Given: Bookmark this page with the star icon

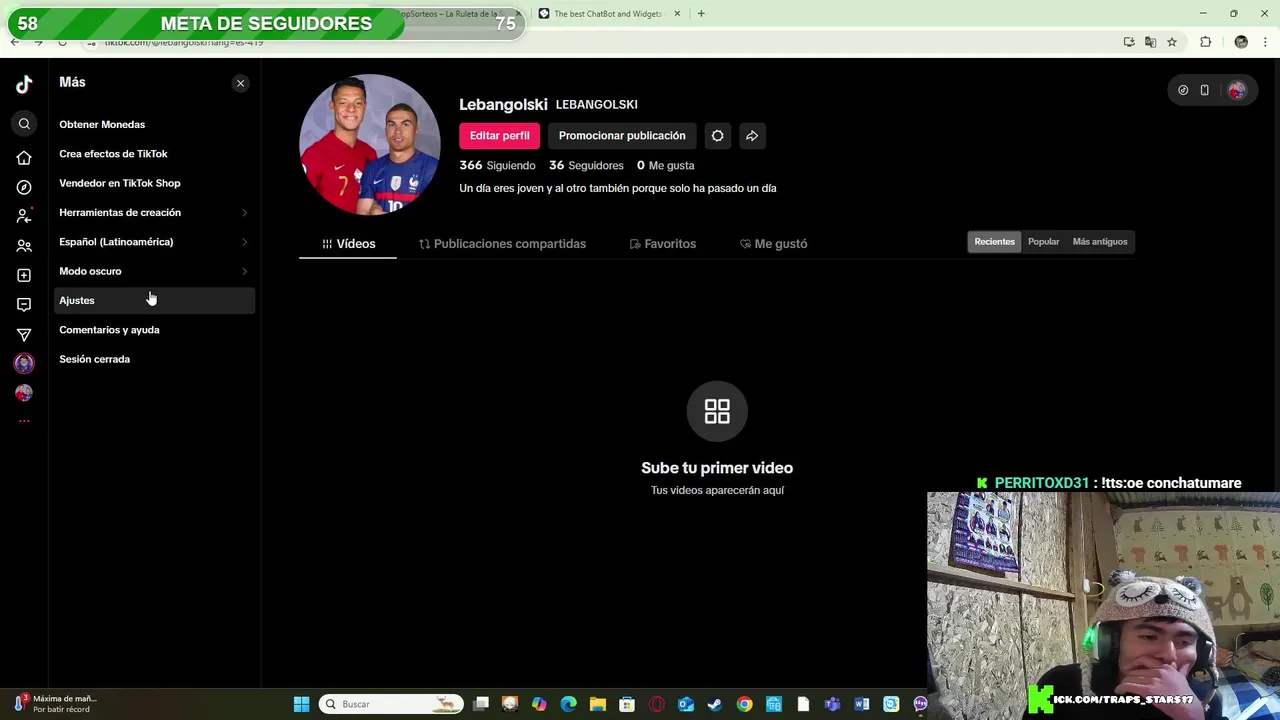Looking at the screenshot, I should pyautogui.click(x=1172, y=42).
